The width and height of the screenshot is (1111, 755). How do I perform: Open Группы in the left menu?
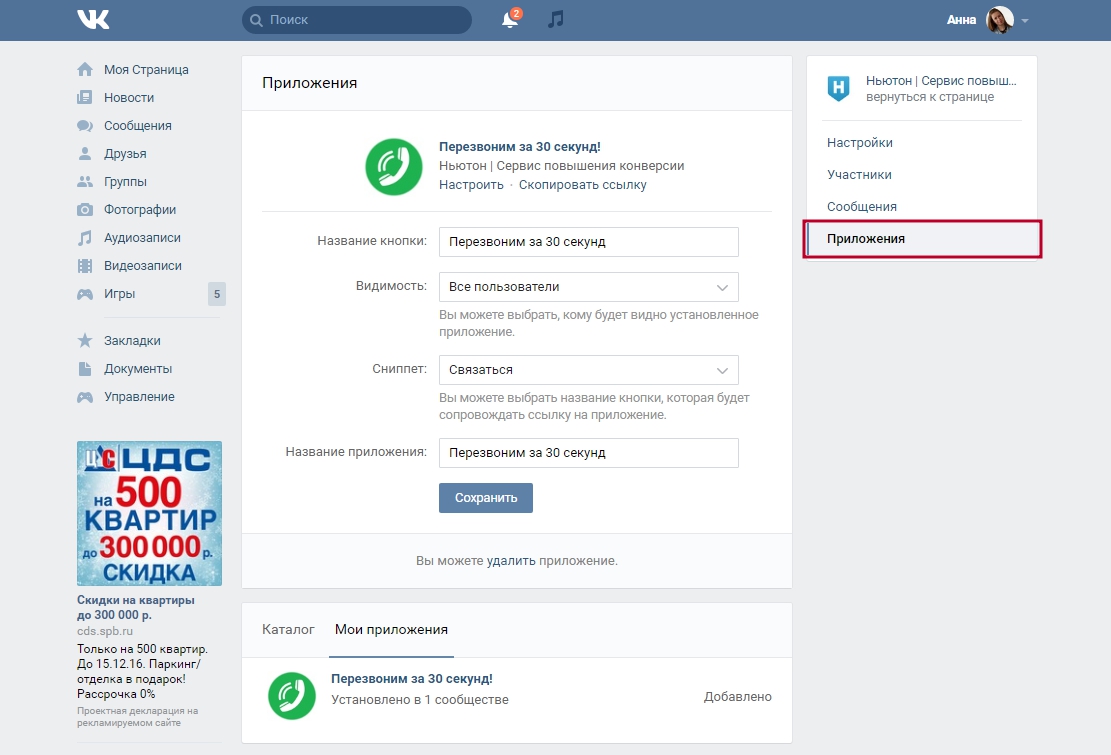pos(125,181)
